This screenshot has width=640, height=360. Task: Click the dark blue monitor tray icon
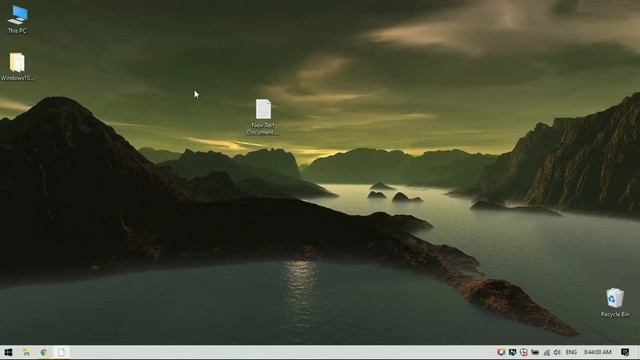513,352
